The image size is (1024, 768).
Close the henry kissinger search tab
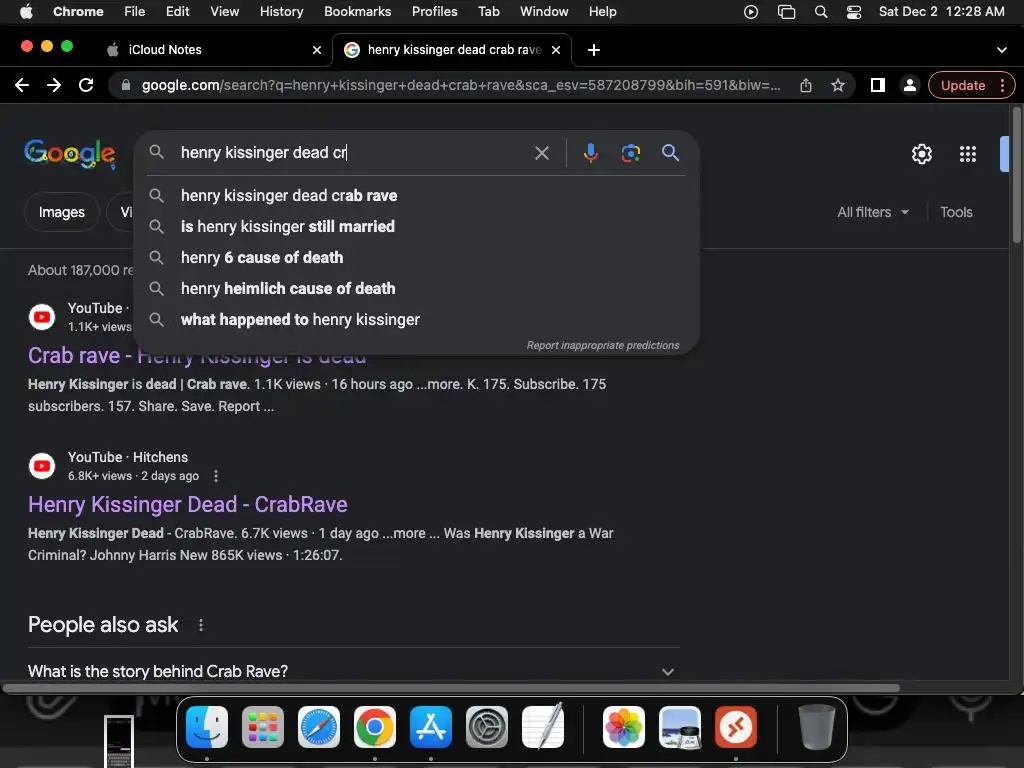pyautogui.click(x=556, y=50)
